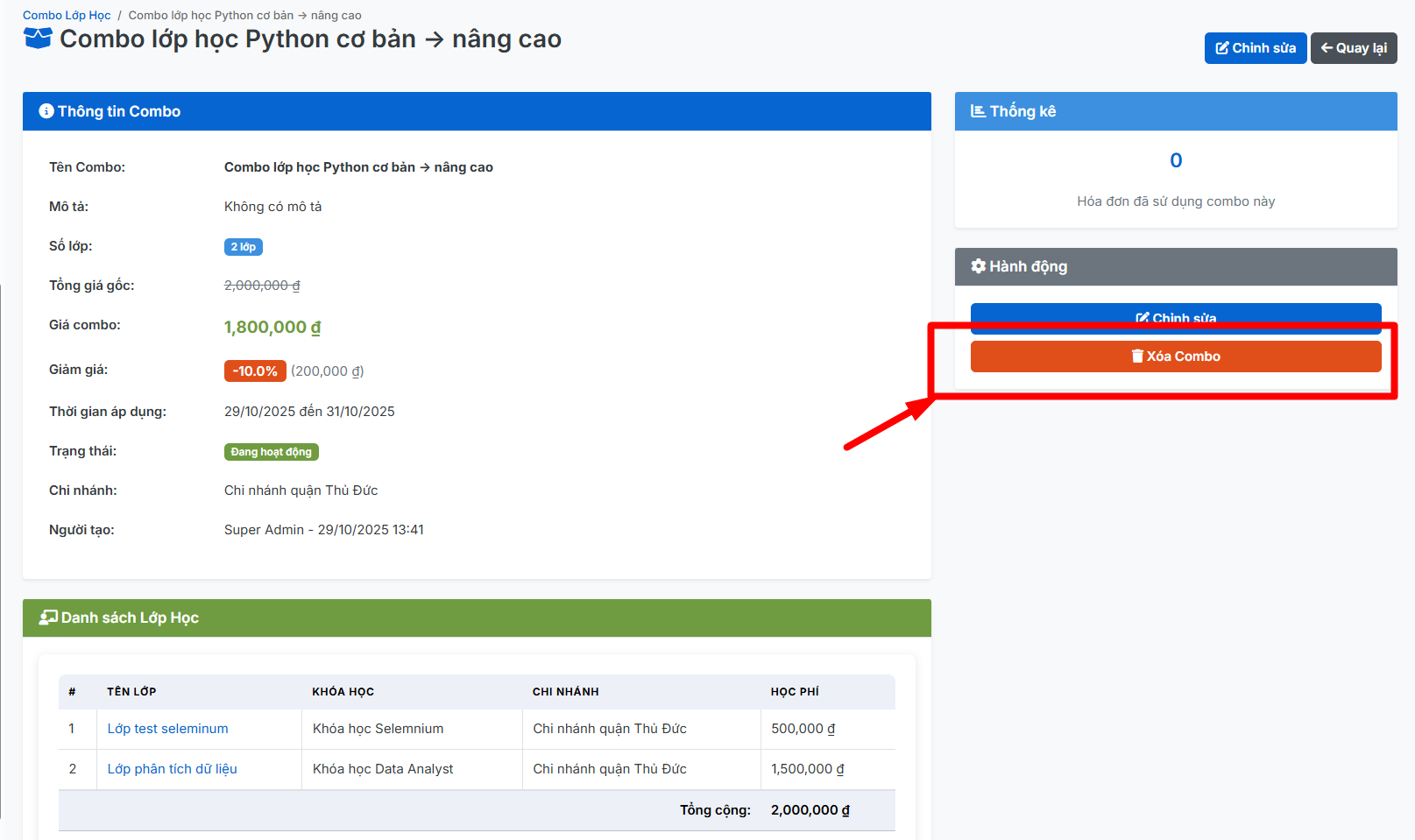1415x840 pixels.
Task: Click the 1,800,000 đ combo price
Action: [x=272, y=328]
